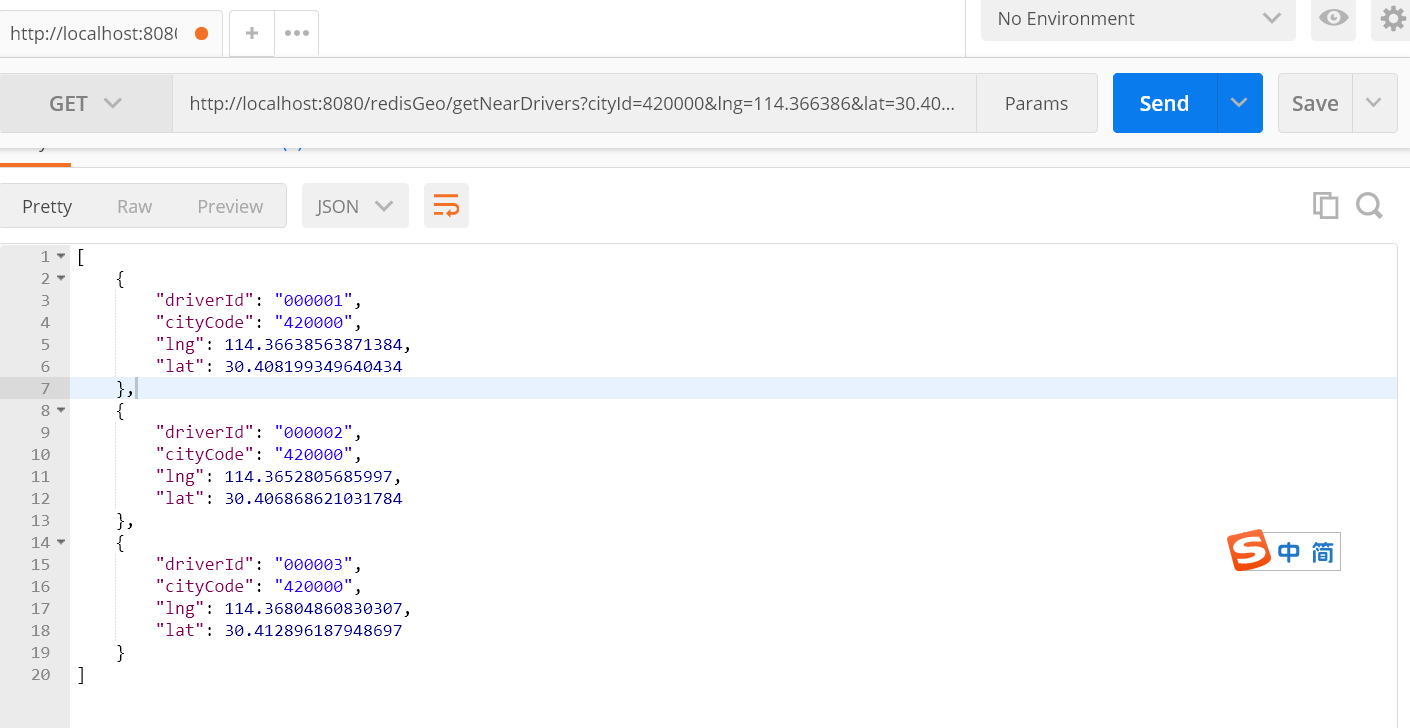Toggle Sogou Chinese/English mode 中

pyautogui.click(x=1289, y=552)
